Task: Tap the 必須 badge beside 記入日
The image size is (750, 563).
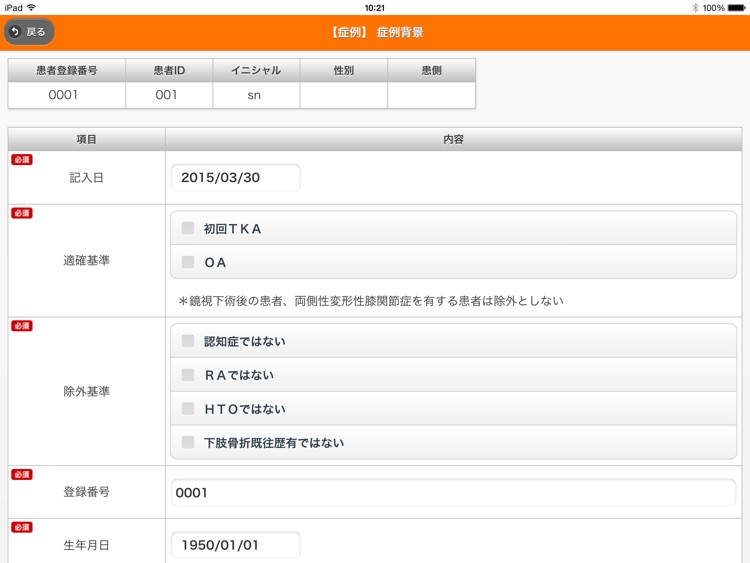Action: click(x=22, y=160)
